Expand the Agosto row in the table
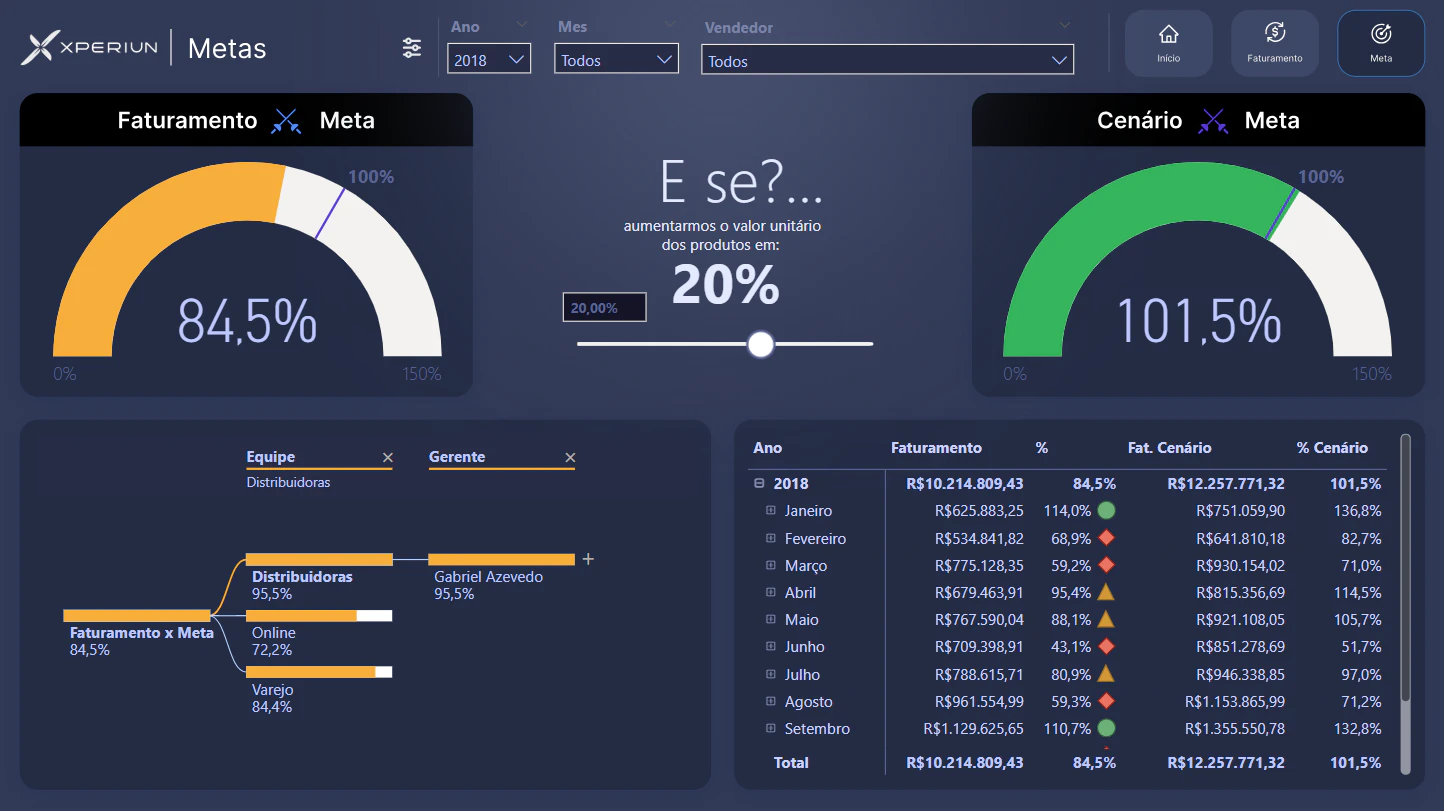Image resolution: width=1444 pixels, height=811 pixels. [x=770, y=701]
